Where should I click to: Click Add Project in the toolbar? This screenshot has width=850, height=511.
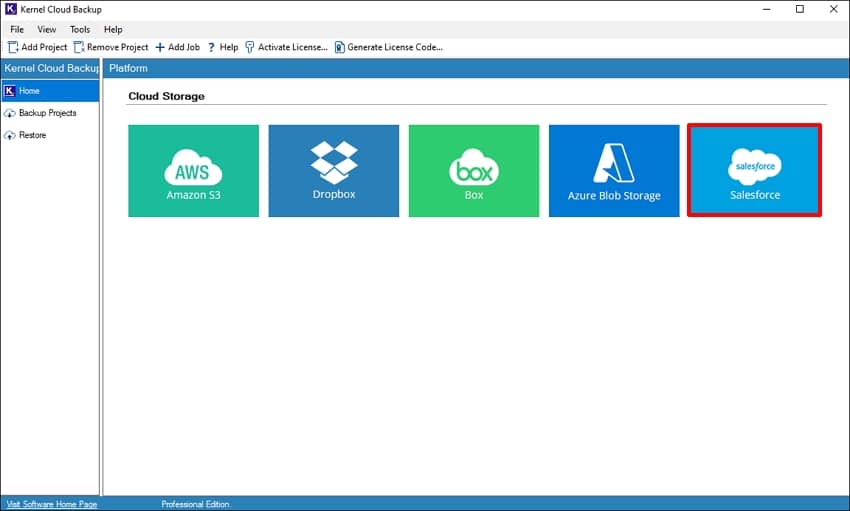37,47
